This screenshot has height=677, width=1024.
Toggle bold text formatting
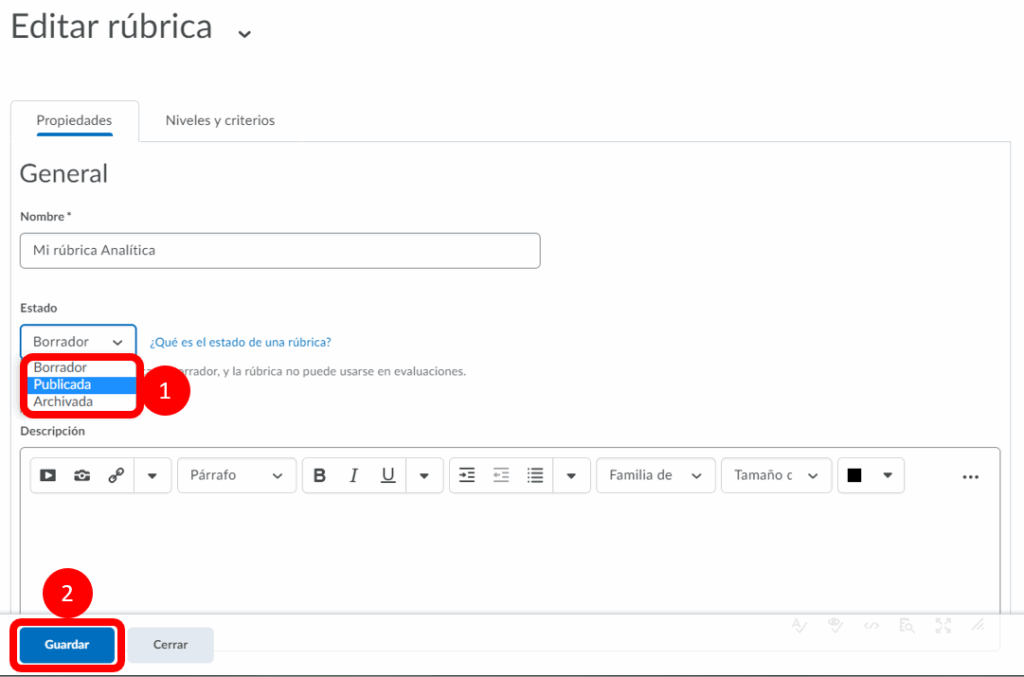click(x=320, y=476)
